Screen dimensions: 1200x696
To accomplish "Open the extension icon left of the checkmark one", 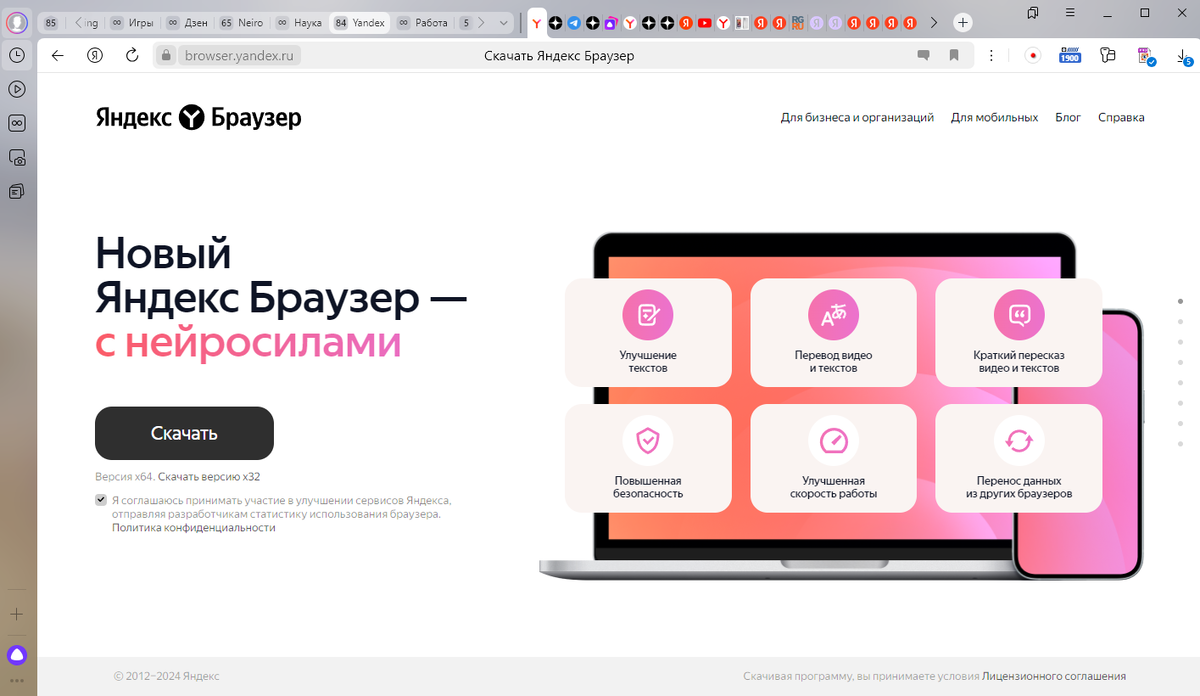I will coord(1107,56).
